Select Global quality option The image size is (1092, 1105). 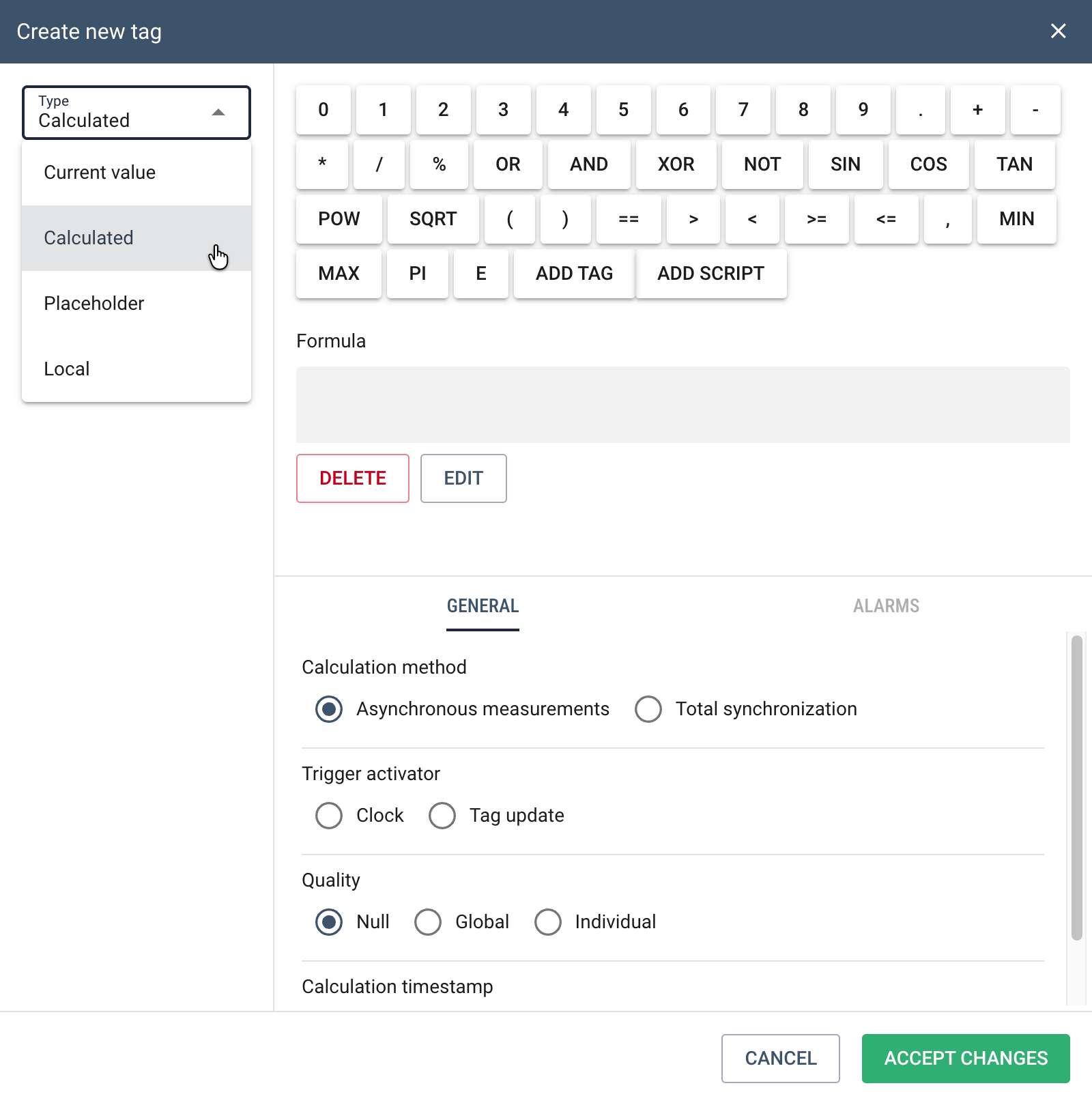tap(428, 922)
